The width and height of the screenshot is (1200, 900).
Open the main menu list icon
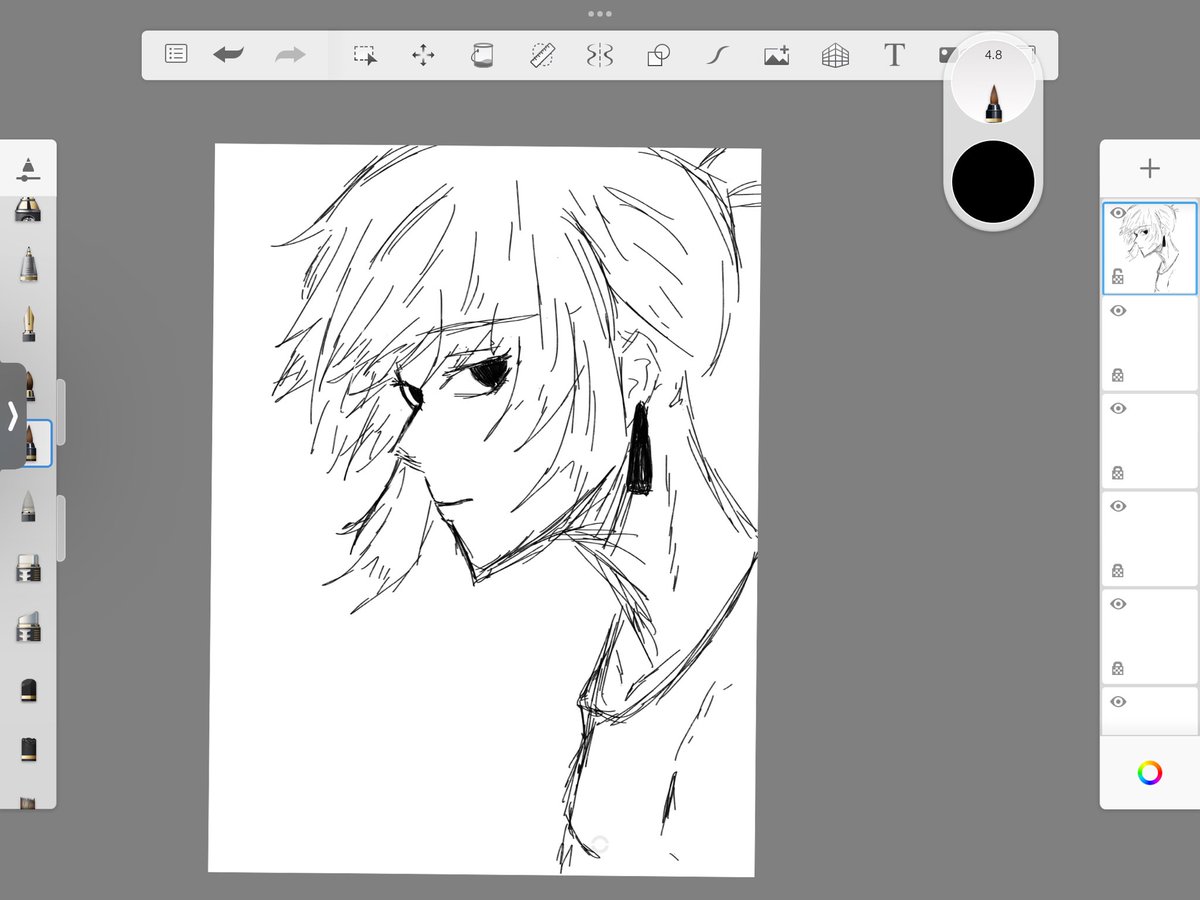click(176, 55)
